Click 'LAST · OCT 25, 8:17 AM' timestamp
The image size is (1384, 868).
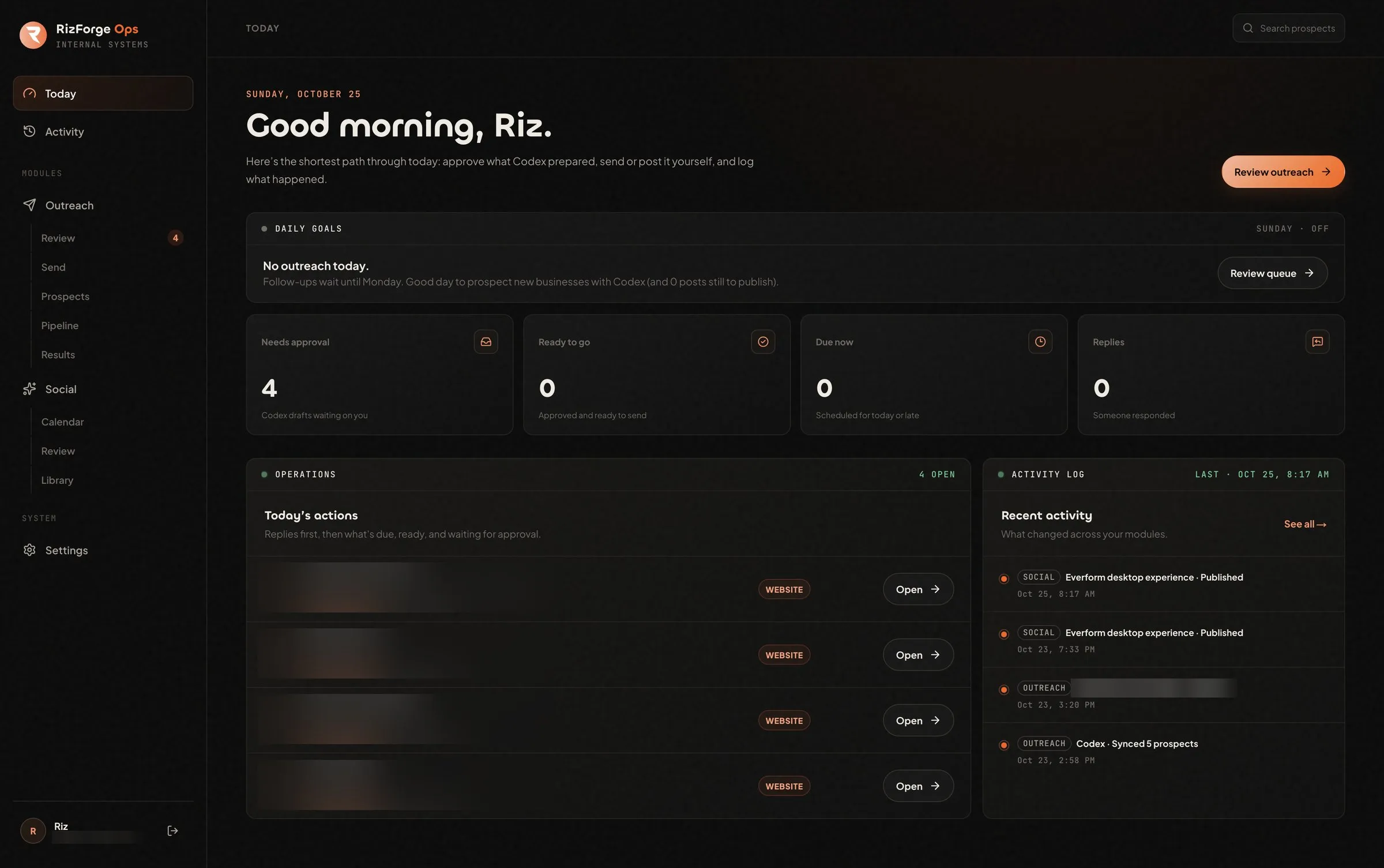1262,475
